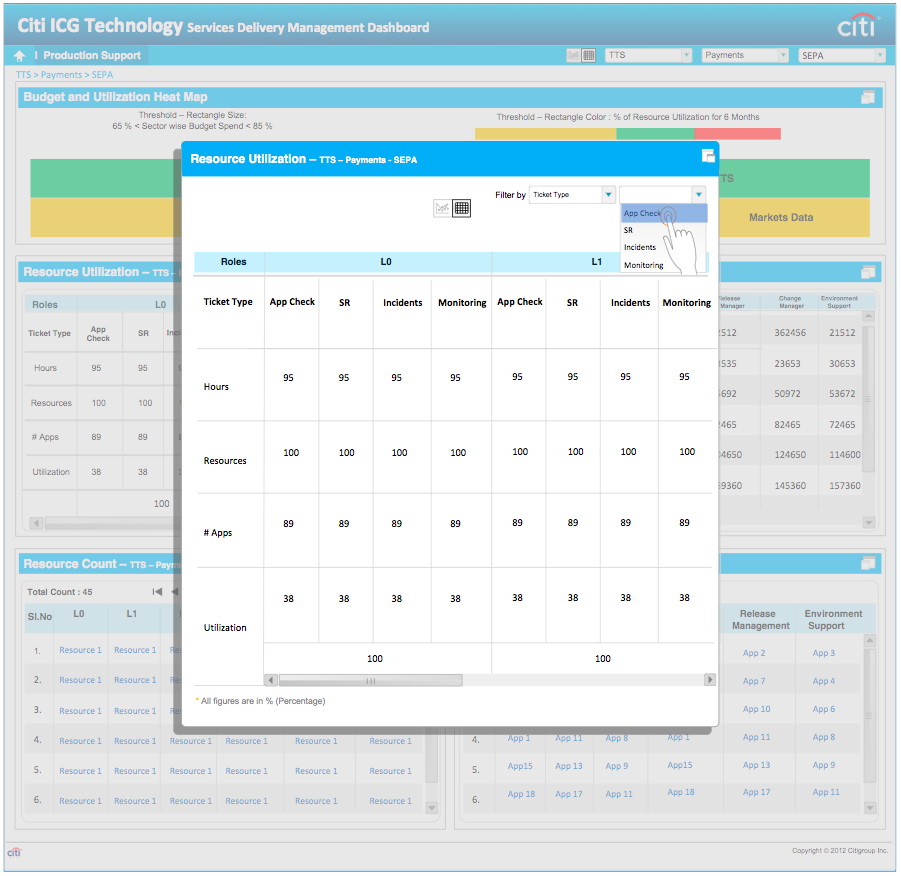Screen dimensions: 901x876
Task: Maximize the background Resource Utilization panel
Action: coord(868,272)
